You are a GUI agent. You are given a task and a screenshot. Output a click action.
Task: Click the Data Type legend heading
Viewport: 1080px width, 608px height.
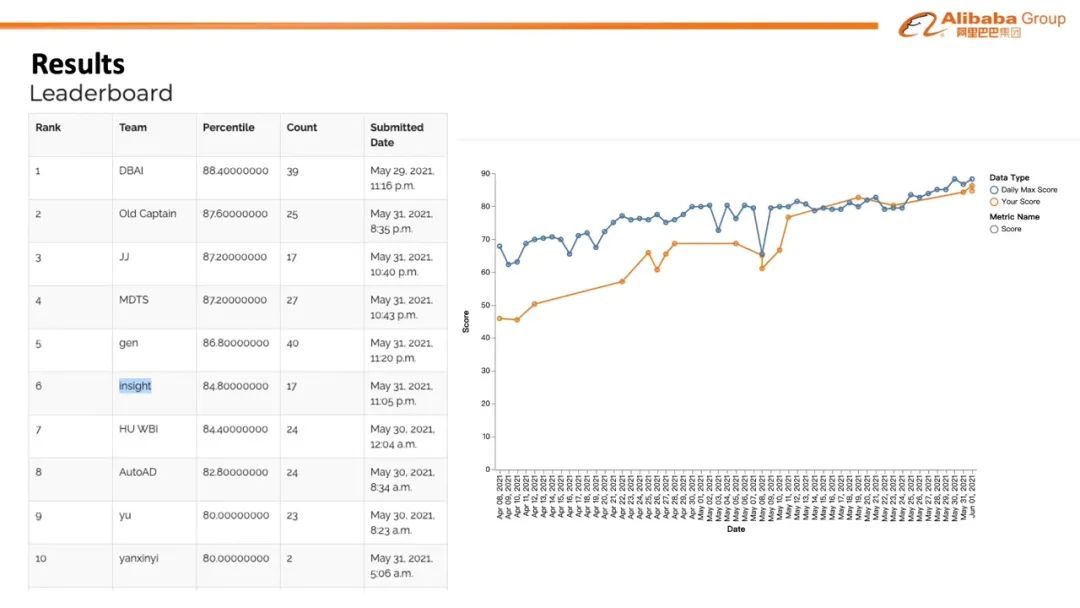pyautogui.click(x=1009, y=178)
